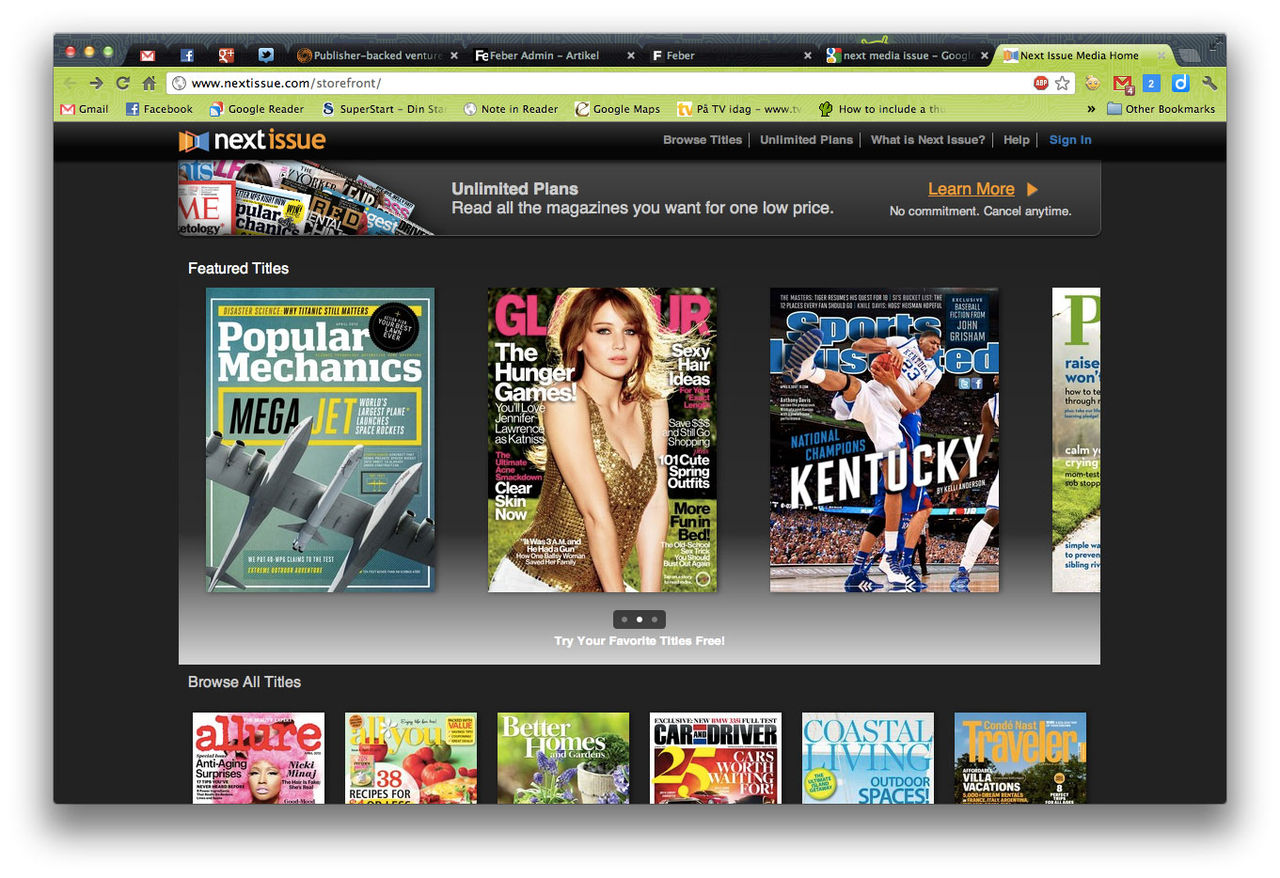
Task: Click the Learn More link
Action: [971, 189]
